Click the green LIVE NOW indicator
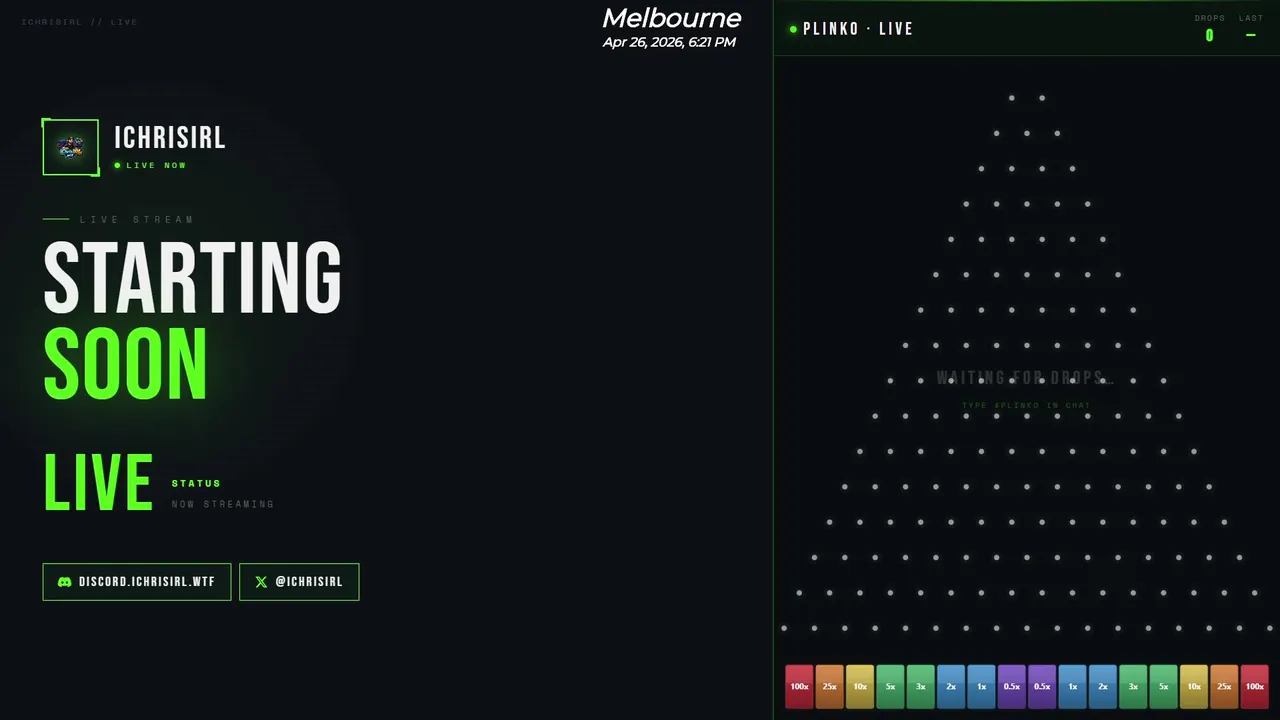The height and width of the screenshot is (720, 1280). pos(151,166)
